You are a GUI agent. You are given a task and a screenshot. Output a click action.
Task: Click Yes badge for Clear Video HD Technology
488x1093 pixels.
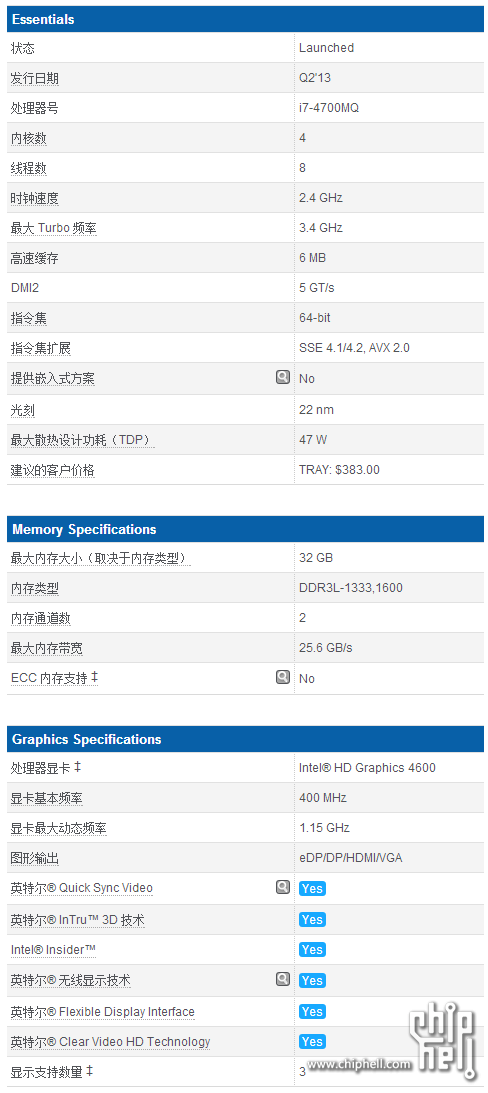click(x=312, y=1041)
